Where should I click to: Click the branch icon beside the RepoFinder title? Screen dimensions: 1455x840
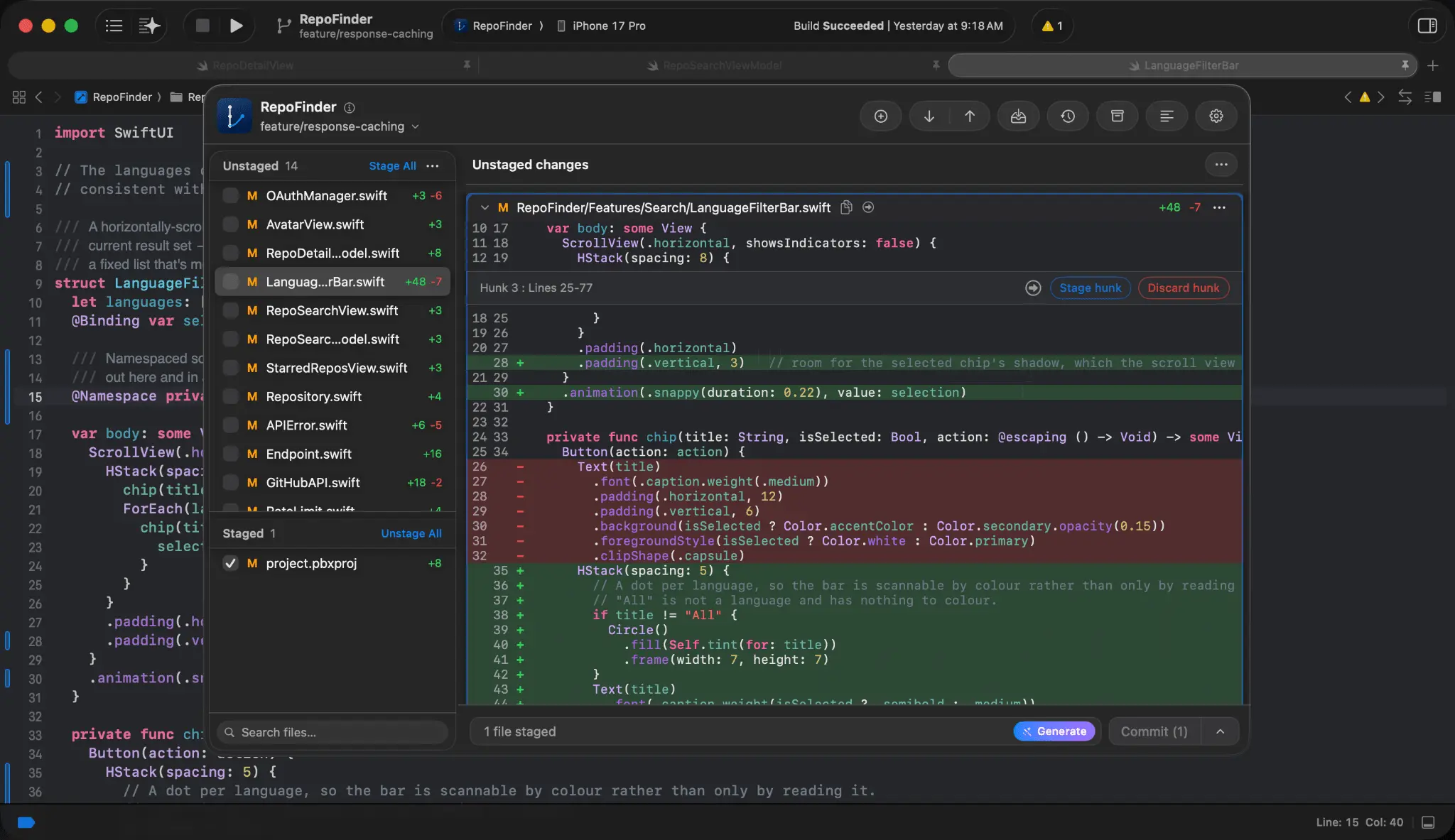point(283,26)
